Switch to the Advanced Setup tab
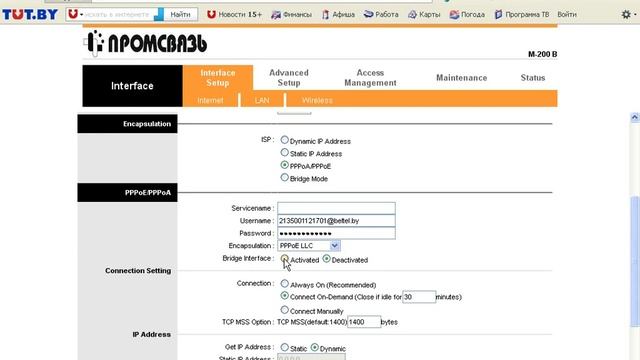 coord(289,78)
